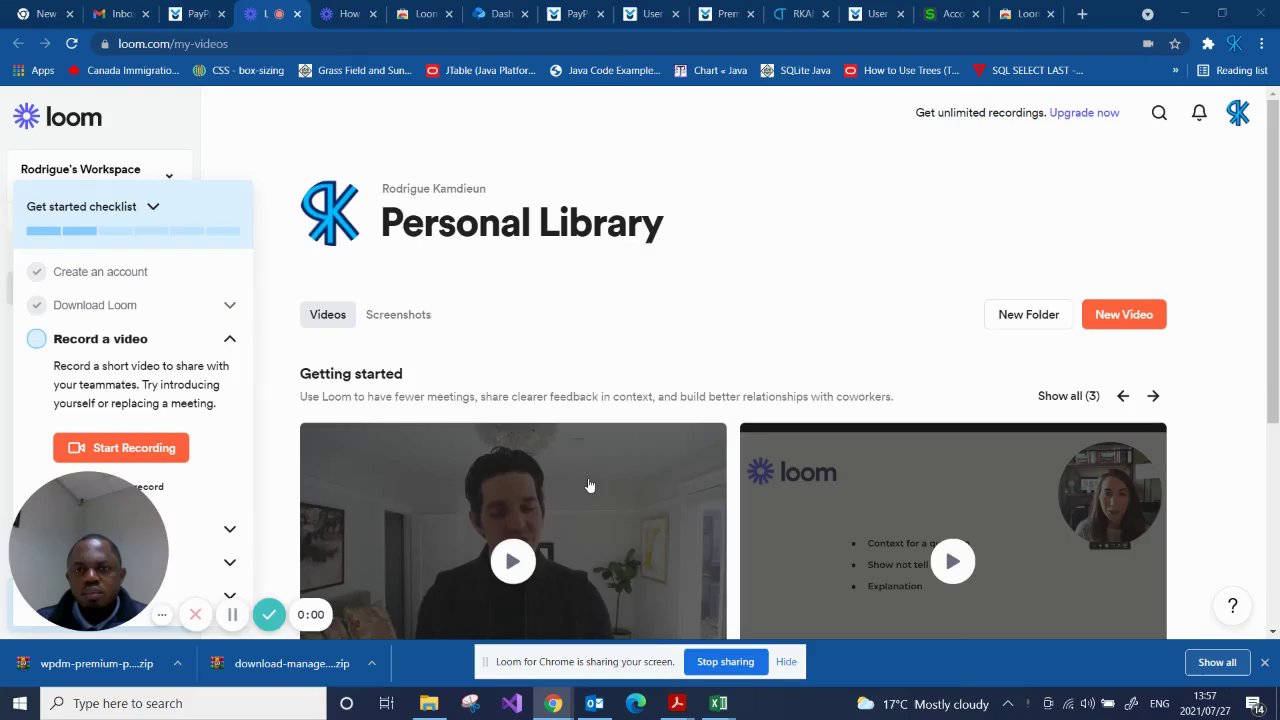Image resolution: width=1280 pixels, height=720 pixels.
Task: Click the camera icon in address bar
Action: pos(1148,44)
